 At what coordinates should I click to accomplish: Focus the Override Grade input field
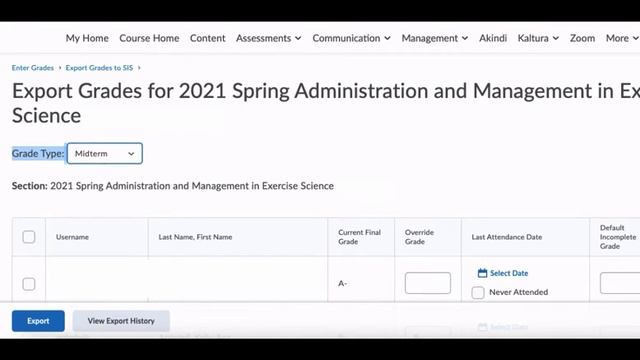click(x=428, y=283)
